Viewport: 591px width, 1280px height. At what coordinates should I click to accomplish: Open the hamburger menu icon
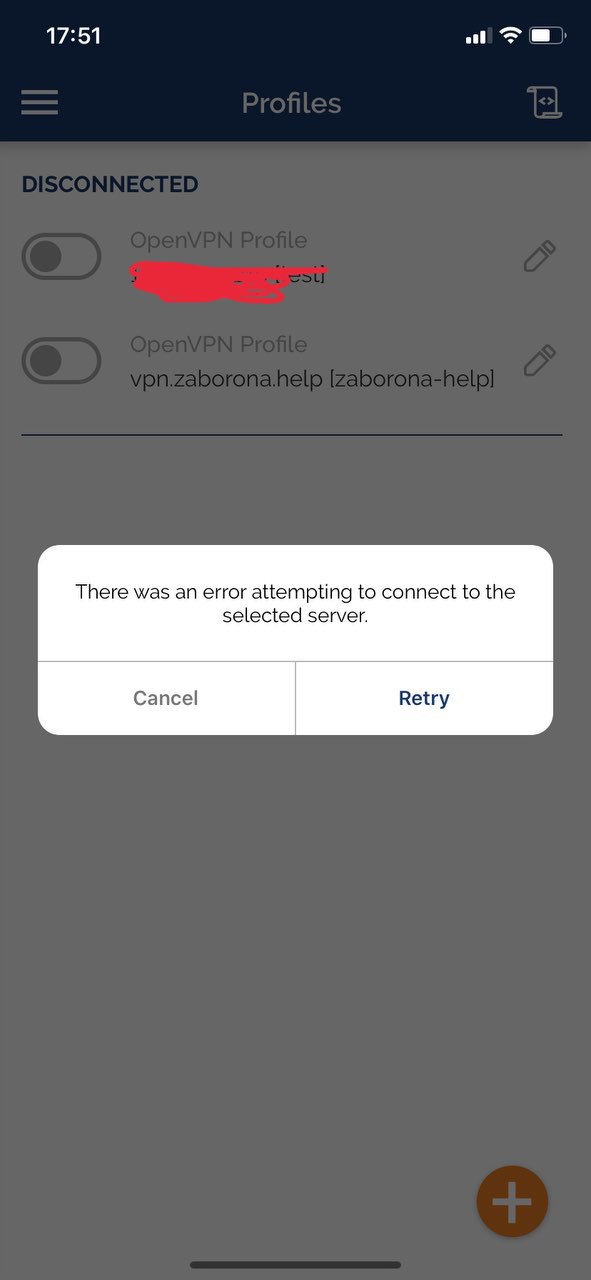click(39, 103)
